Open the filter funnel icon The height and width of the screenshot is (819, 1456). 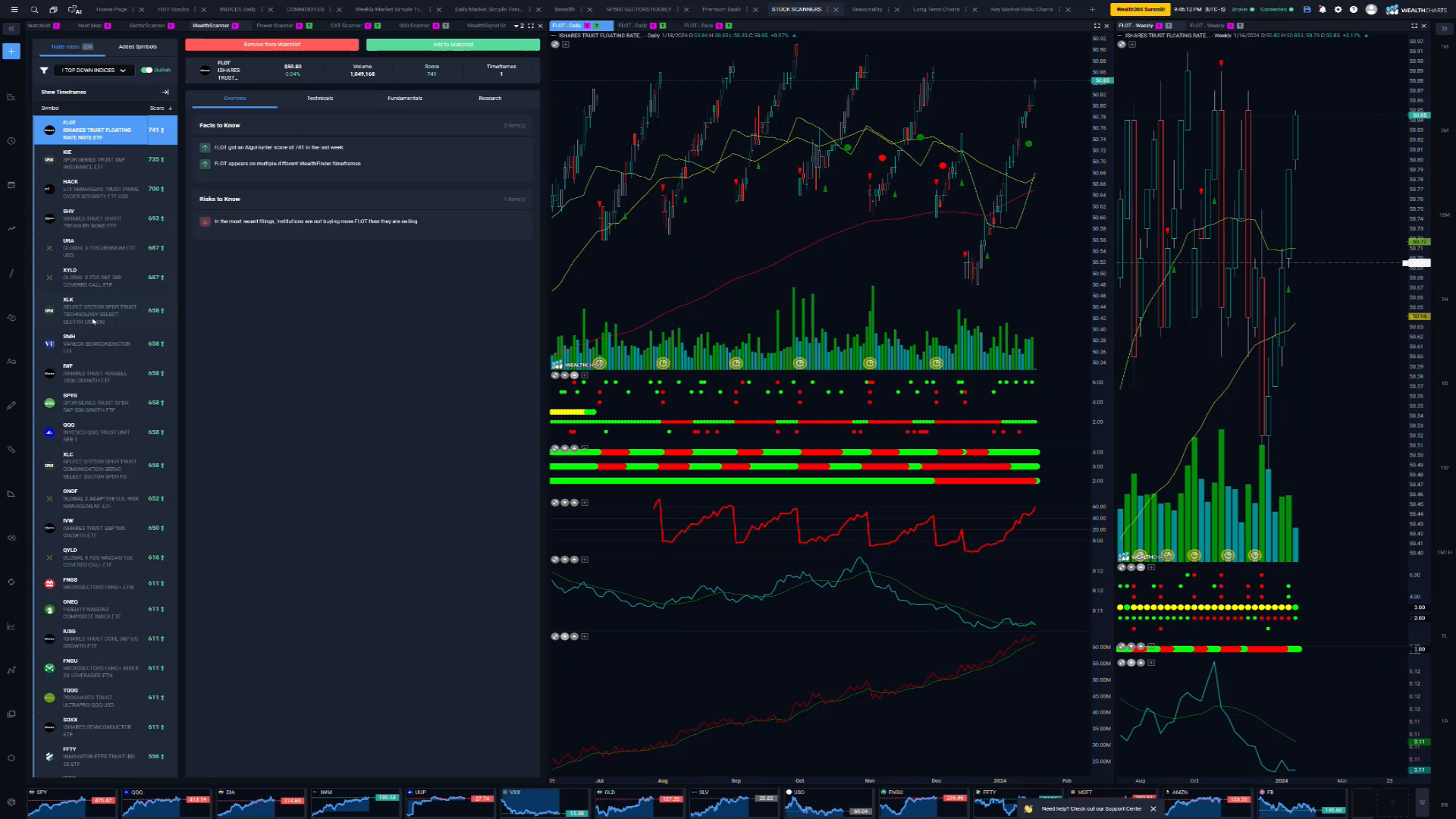(x=44, y=71)
